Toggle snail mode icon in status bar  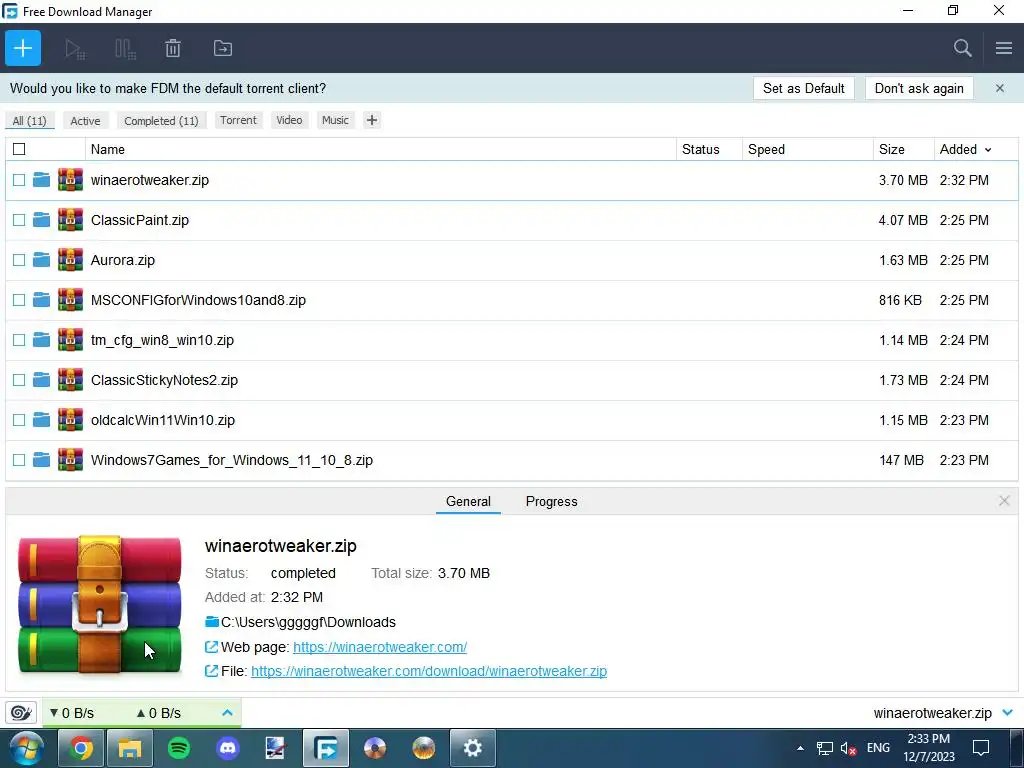point(21,712)
